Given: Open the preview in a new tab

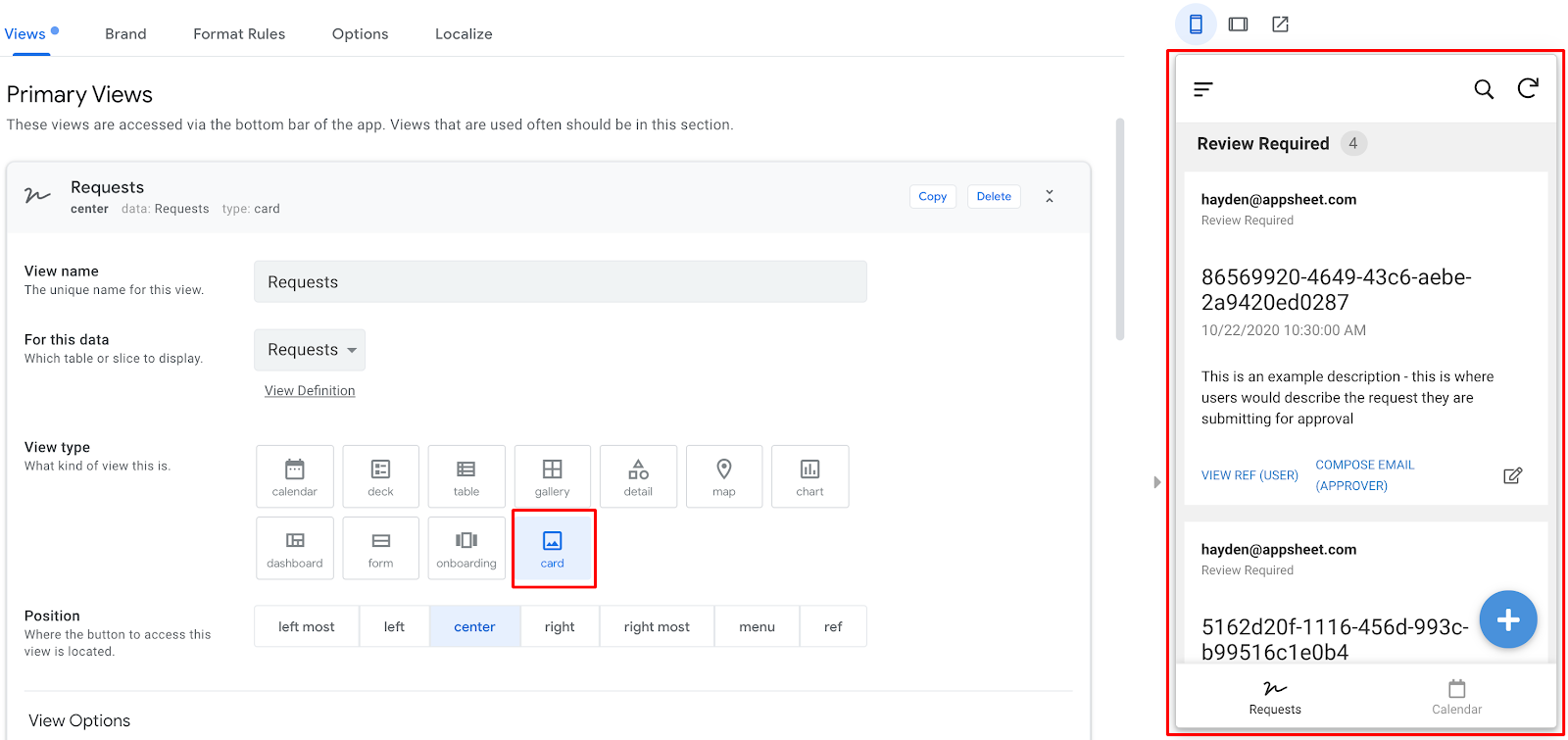Looking at the screenshot, I should 1280,25.
